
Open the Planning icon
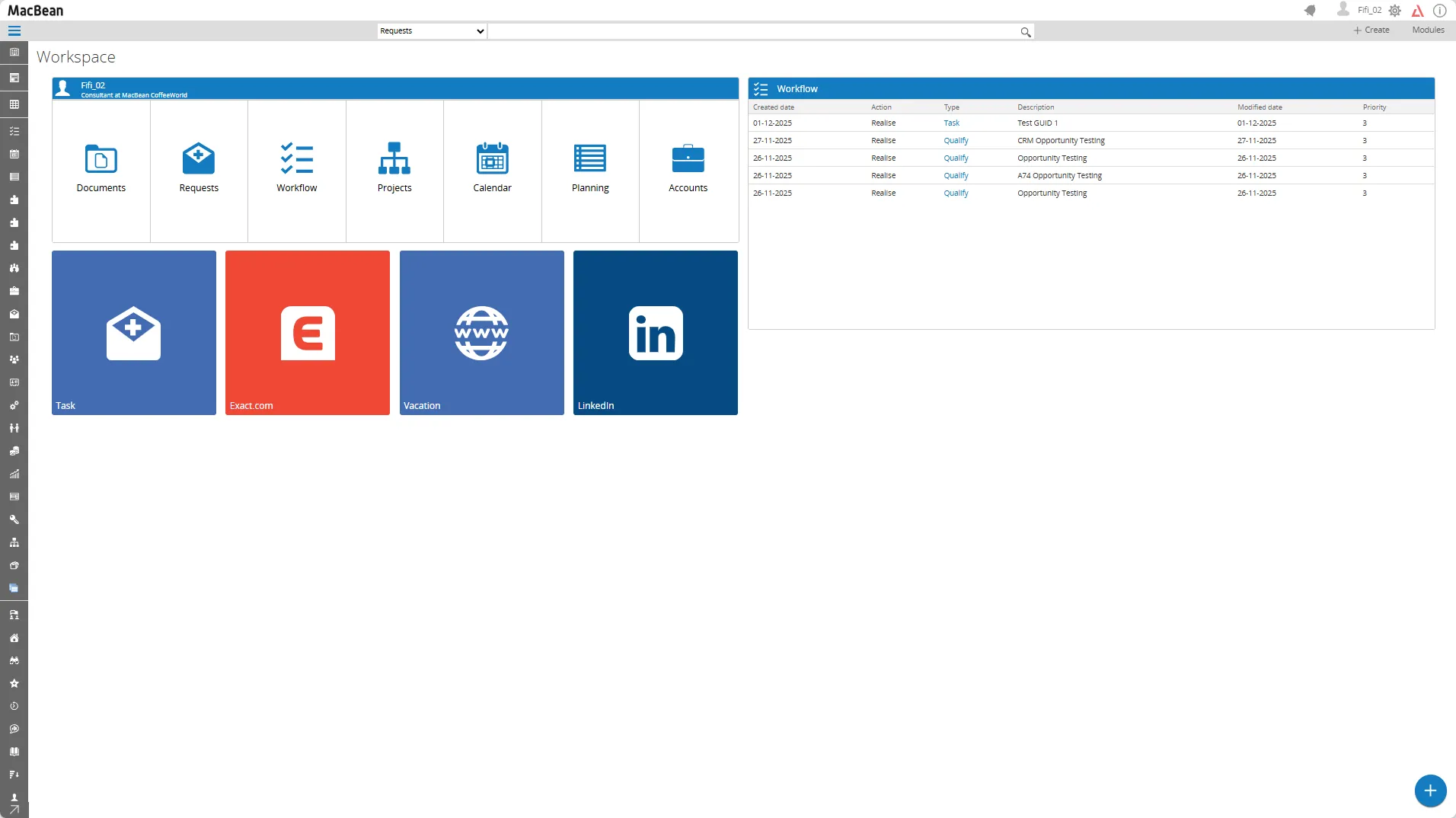(590, 159)
